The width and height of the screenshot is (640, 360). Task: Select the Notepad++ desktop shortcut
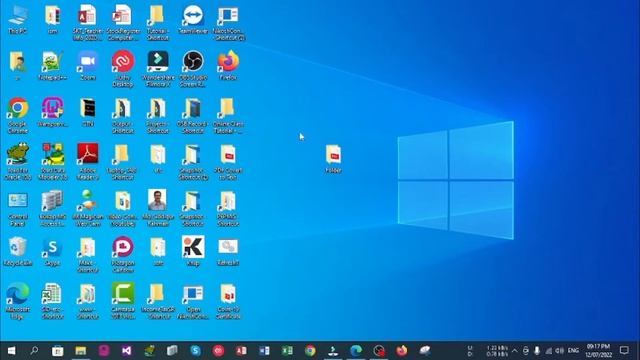52,66
